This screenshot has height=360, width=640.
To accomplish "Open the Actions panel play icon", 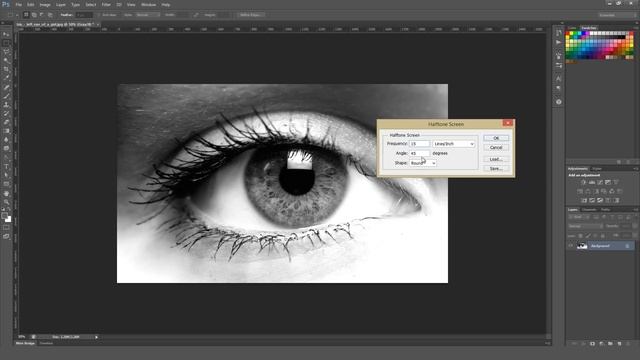I will tap(559, 42).
